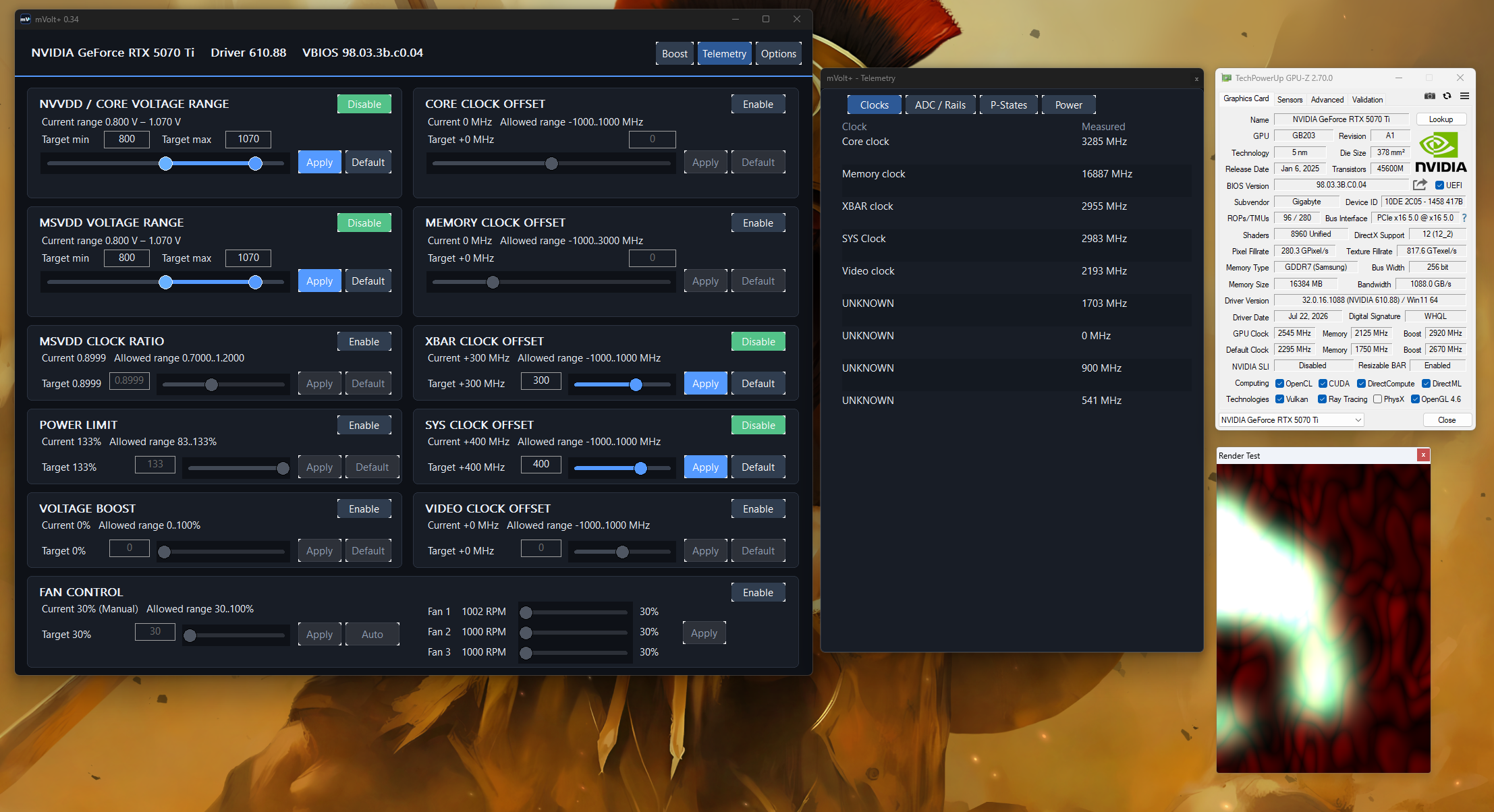Toggle the PhysX checkbox
The width and height of the screenshot is (1494, 812).
point(1377,399)
